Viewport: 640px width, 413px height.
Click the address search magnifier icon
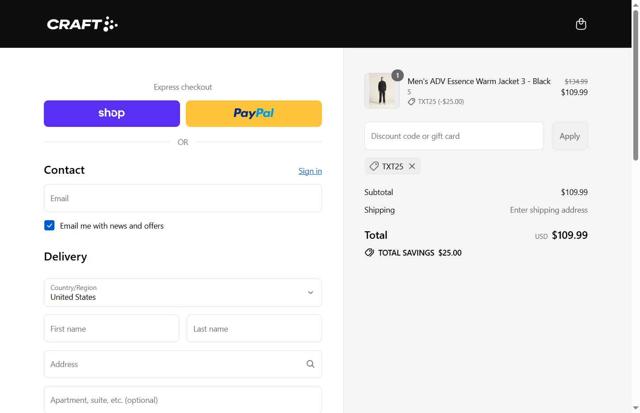pyautogui.click(x=310, y=364)
